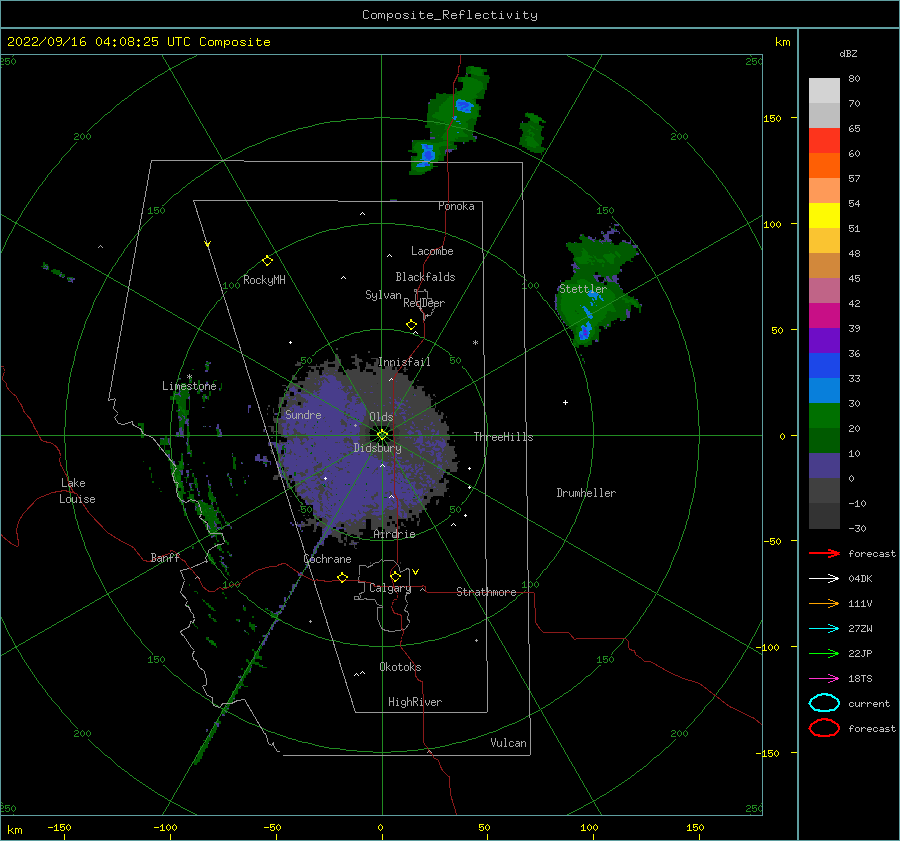Select the Vulcan label
This screenshot has height=841, width=900.
[509, 743]
